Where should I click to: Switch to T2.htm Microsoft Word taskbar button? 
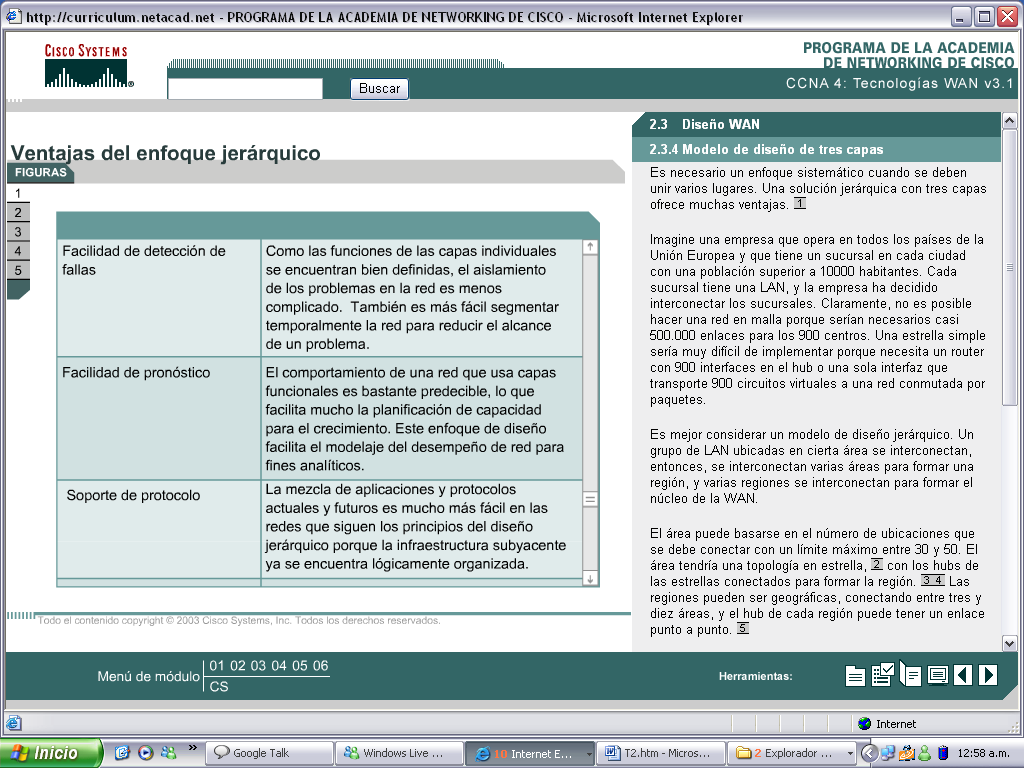(x=661, y=753)
